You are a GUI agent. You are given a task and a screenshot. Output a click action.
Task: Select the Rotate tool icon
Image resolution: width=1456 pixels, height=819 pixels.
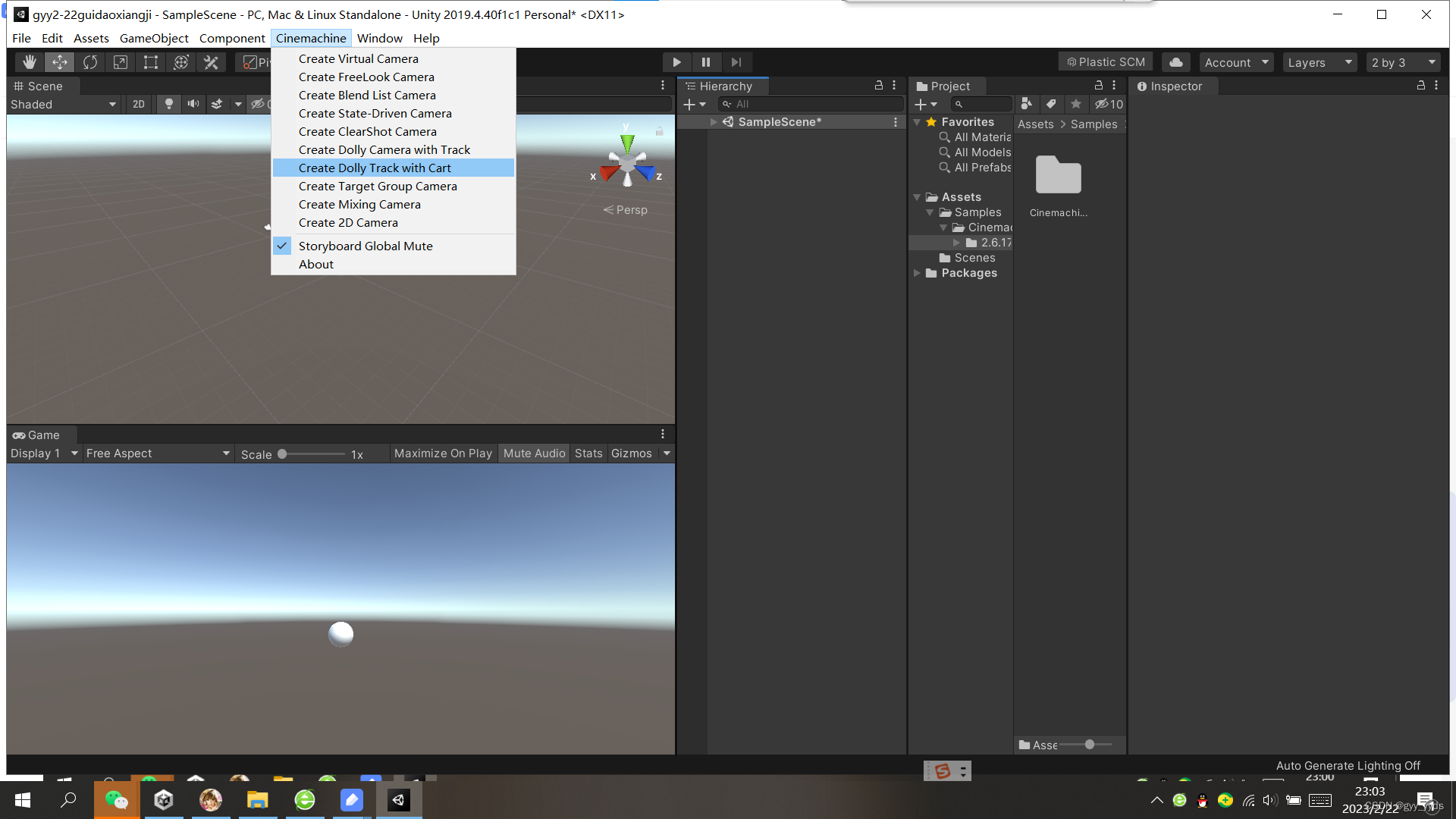pos(90,62)
